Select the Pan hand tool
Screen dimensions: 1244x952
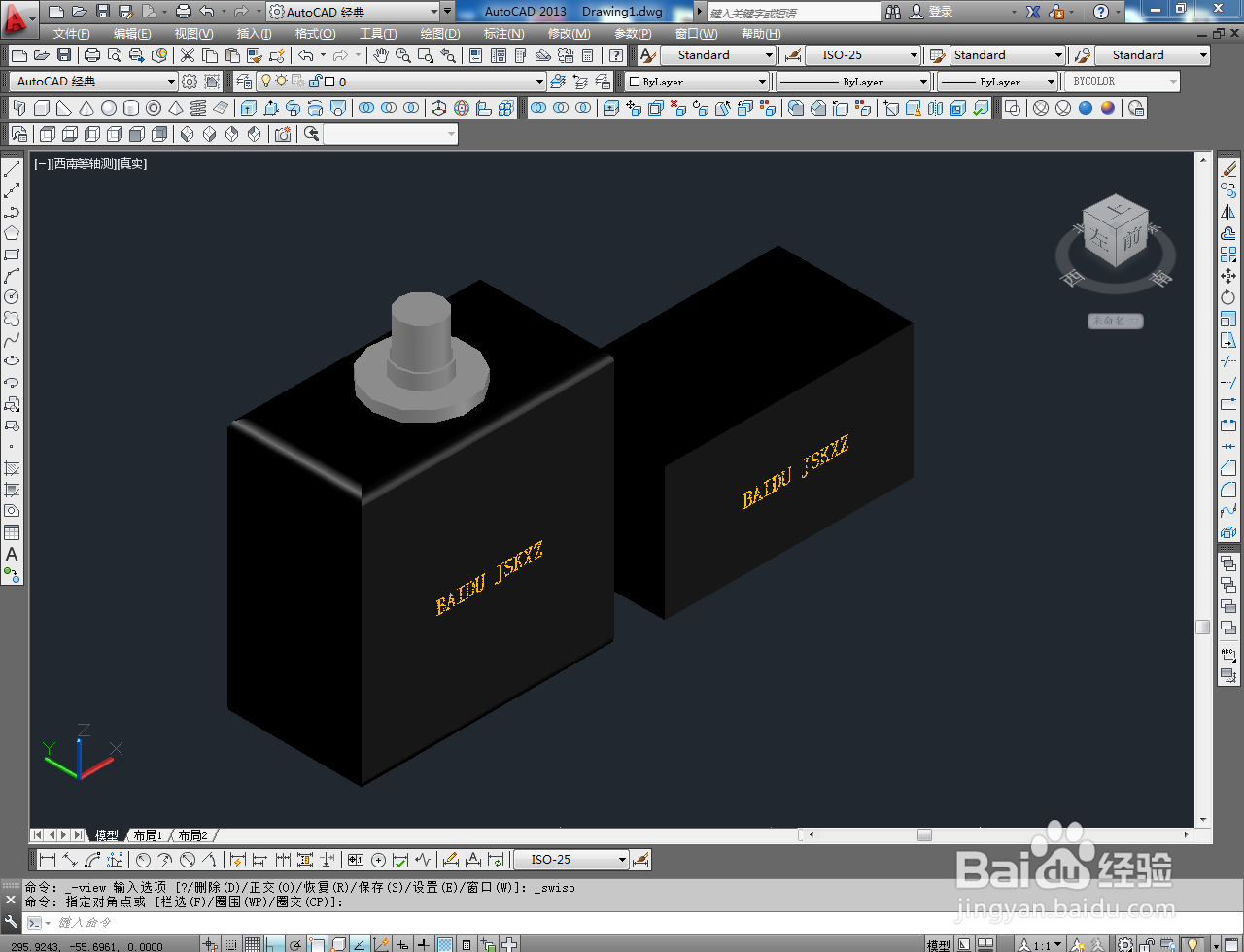381,55
